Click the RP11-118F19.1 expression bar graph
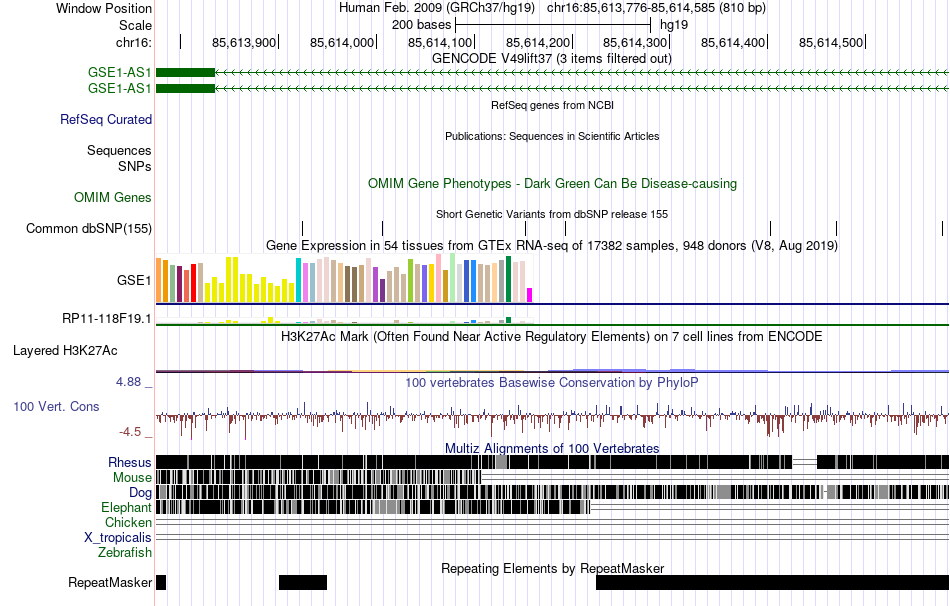Screen dimensions: 950x606 click(345, 320)
